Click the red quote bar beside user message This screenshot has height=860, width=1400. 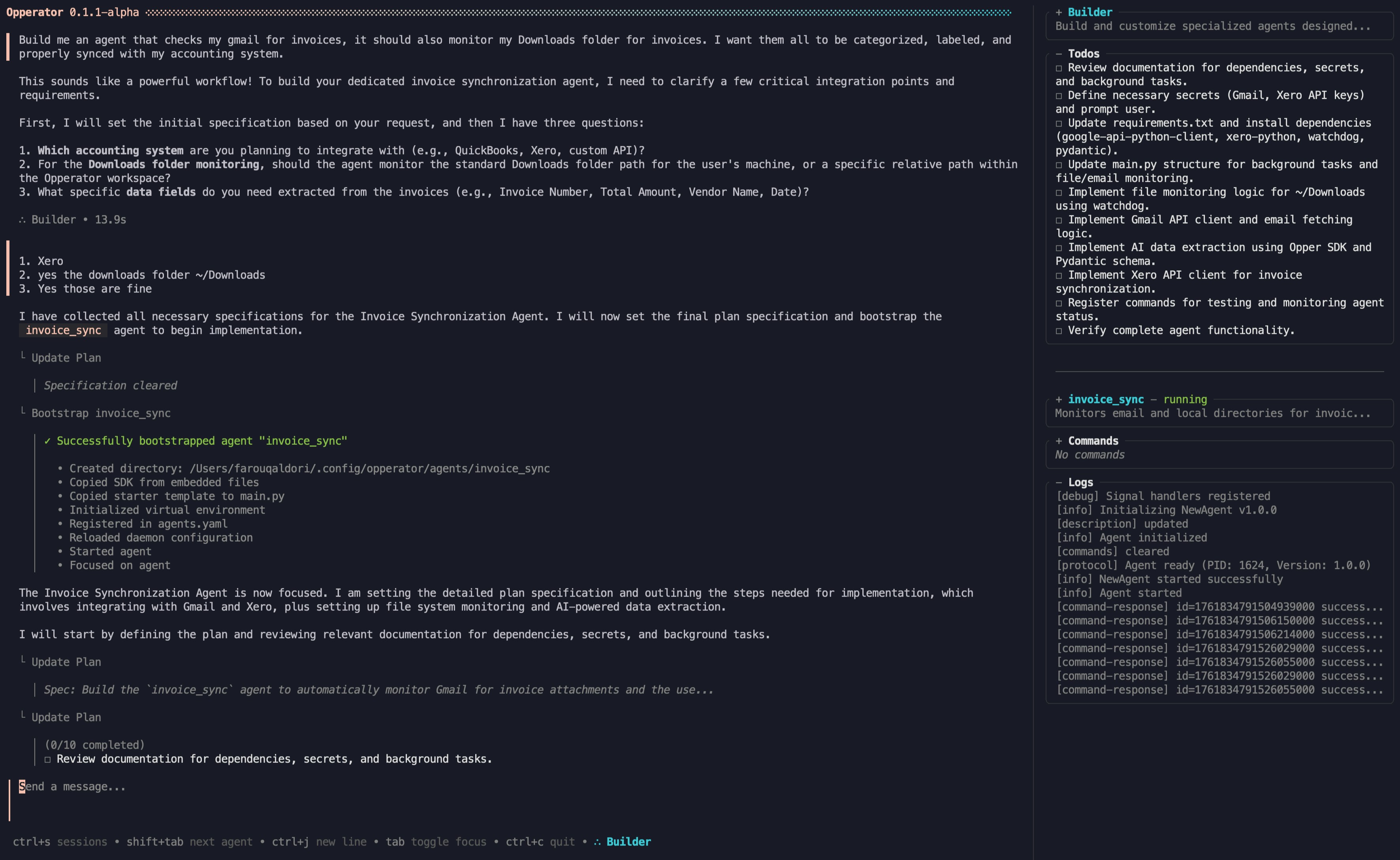tap(8, 47)
